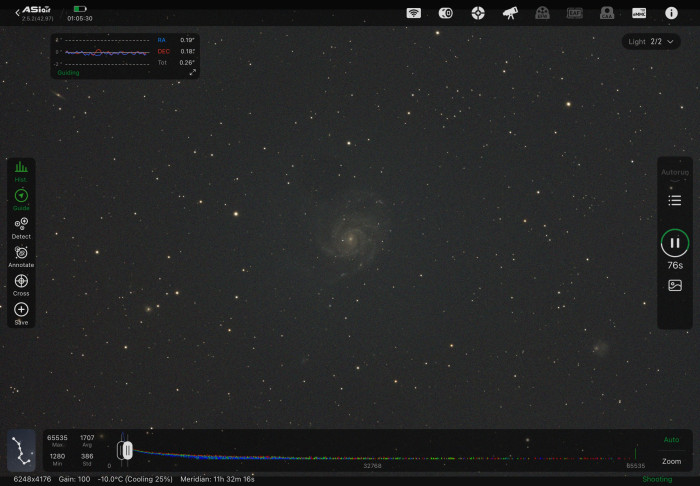Open the image gallery icon

point(675,285)
